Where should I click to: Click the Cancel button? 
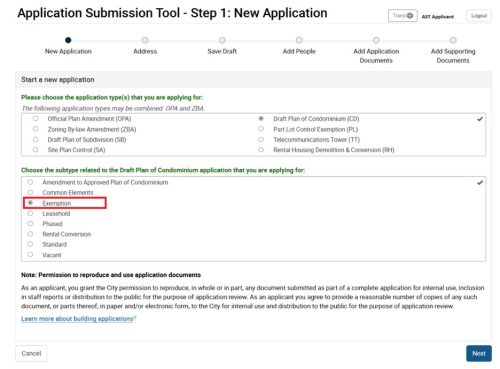(31, 353)
